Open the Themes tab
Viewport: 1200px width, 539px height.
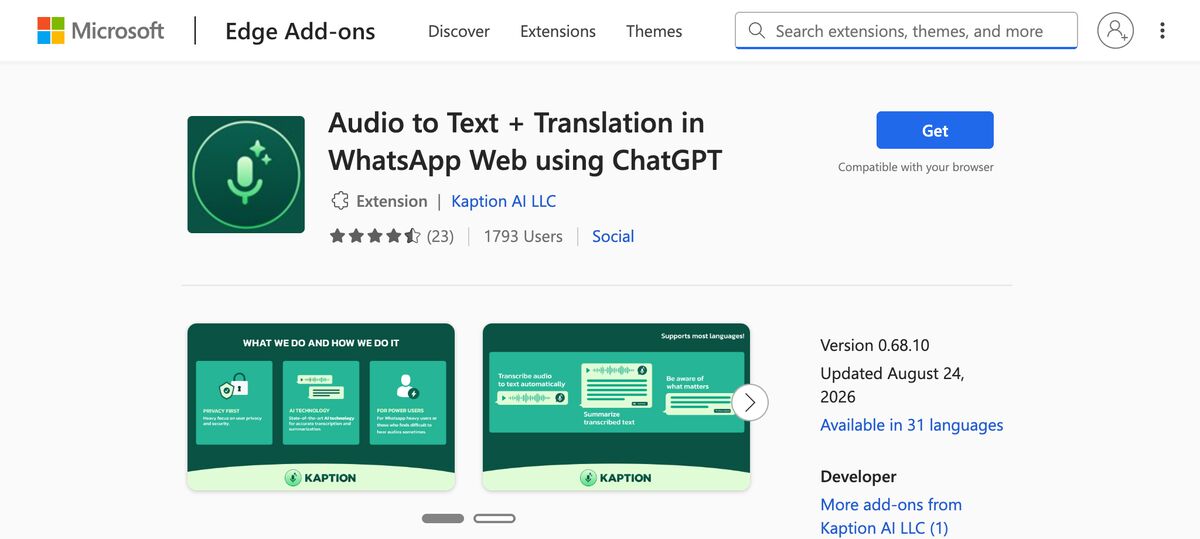654,31
